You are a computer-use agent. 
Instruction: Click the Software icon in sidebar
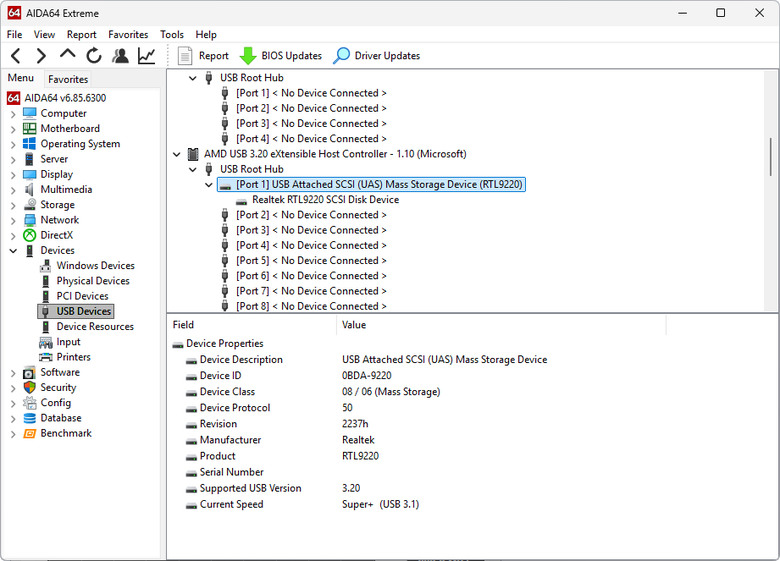(x=30, y=373)
